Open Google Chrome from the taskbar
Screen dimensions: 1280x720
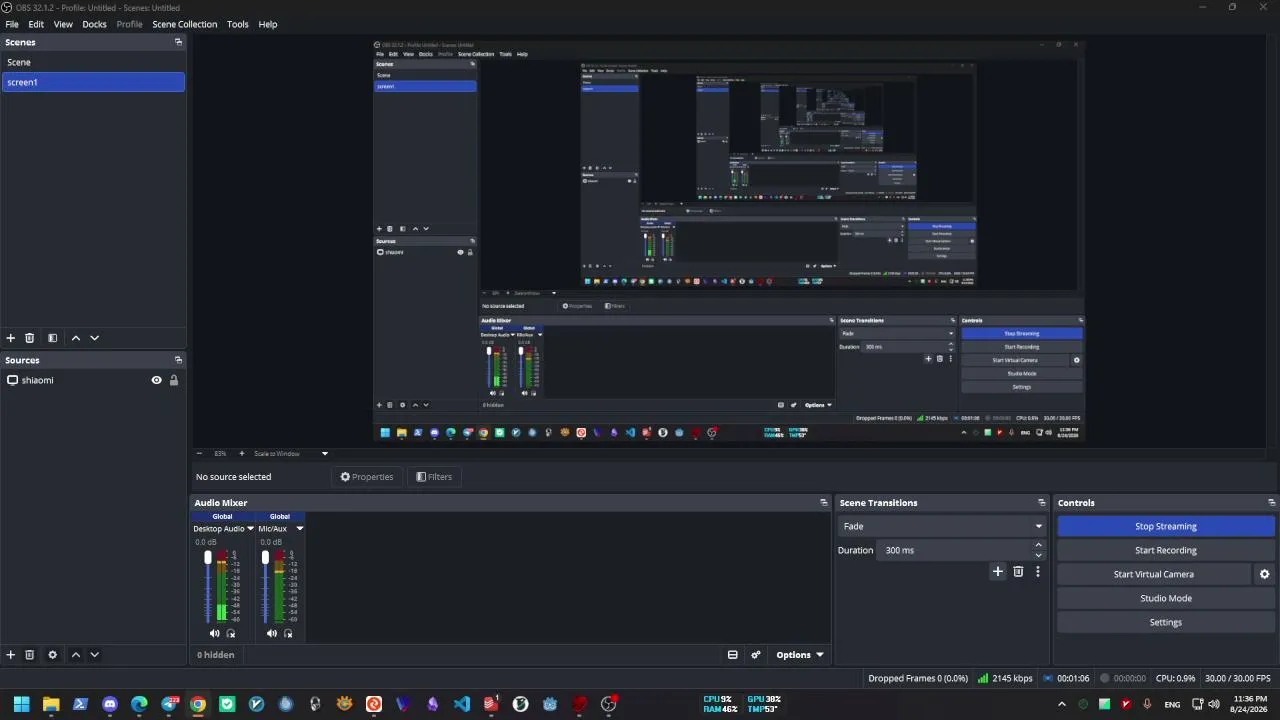198,704
